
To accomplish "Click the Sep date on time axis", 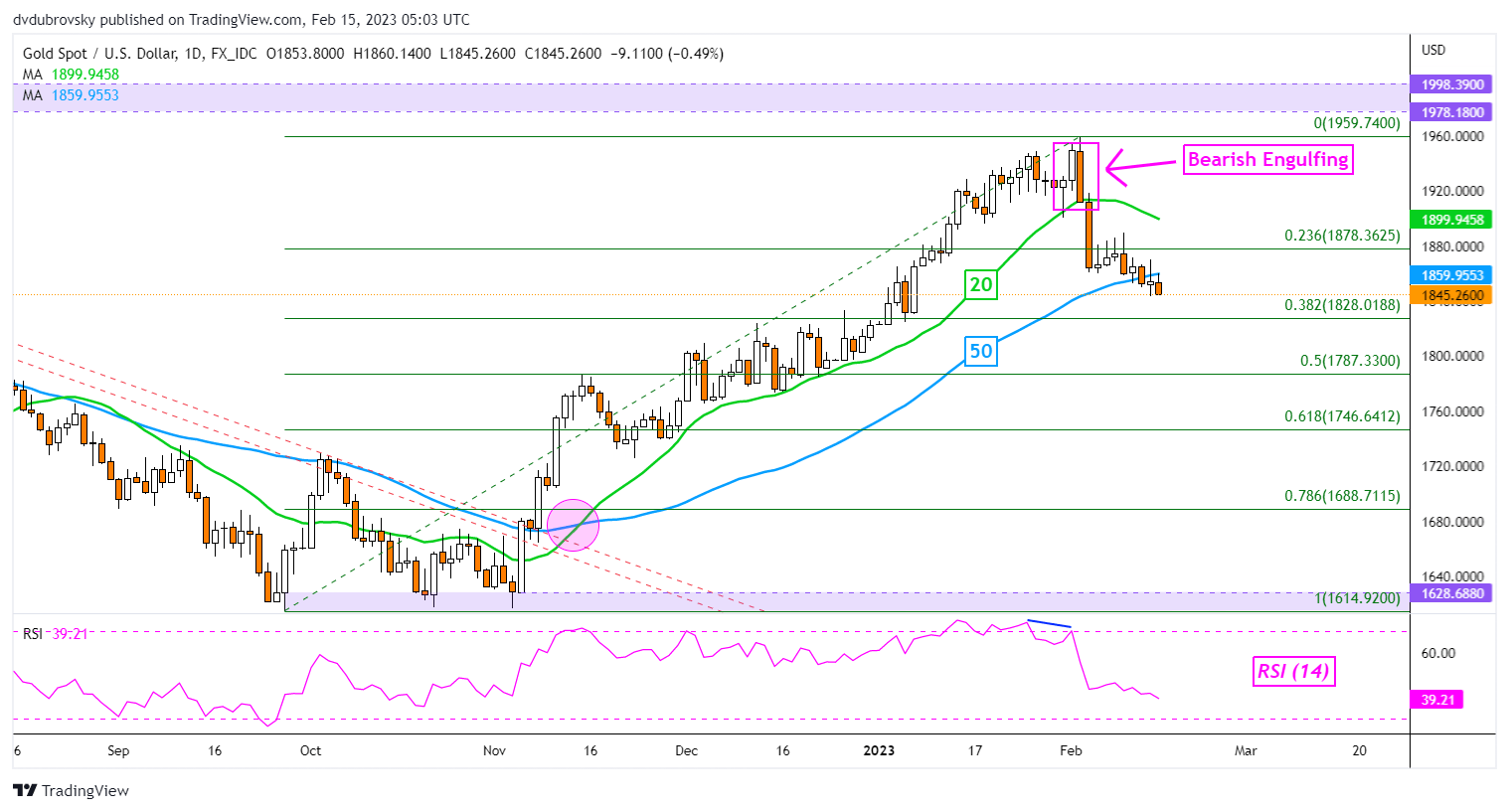I will pos(118,750).
